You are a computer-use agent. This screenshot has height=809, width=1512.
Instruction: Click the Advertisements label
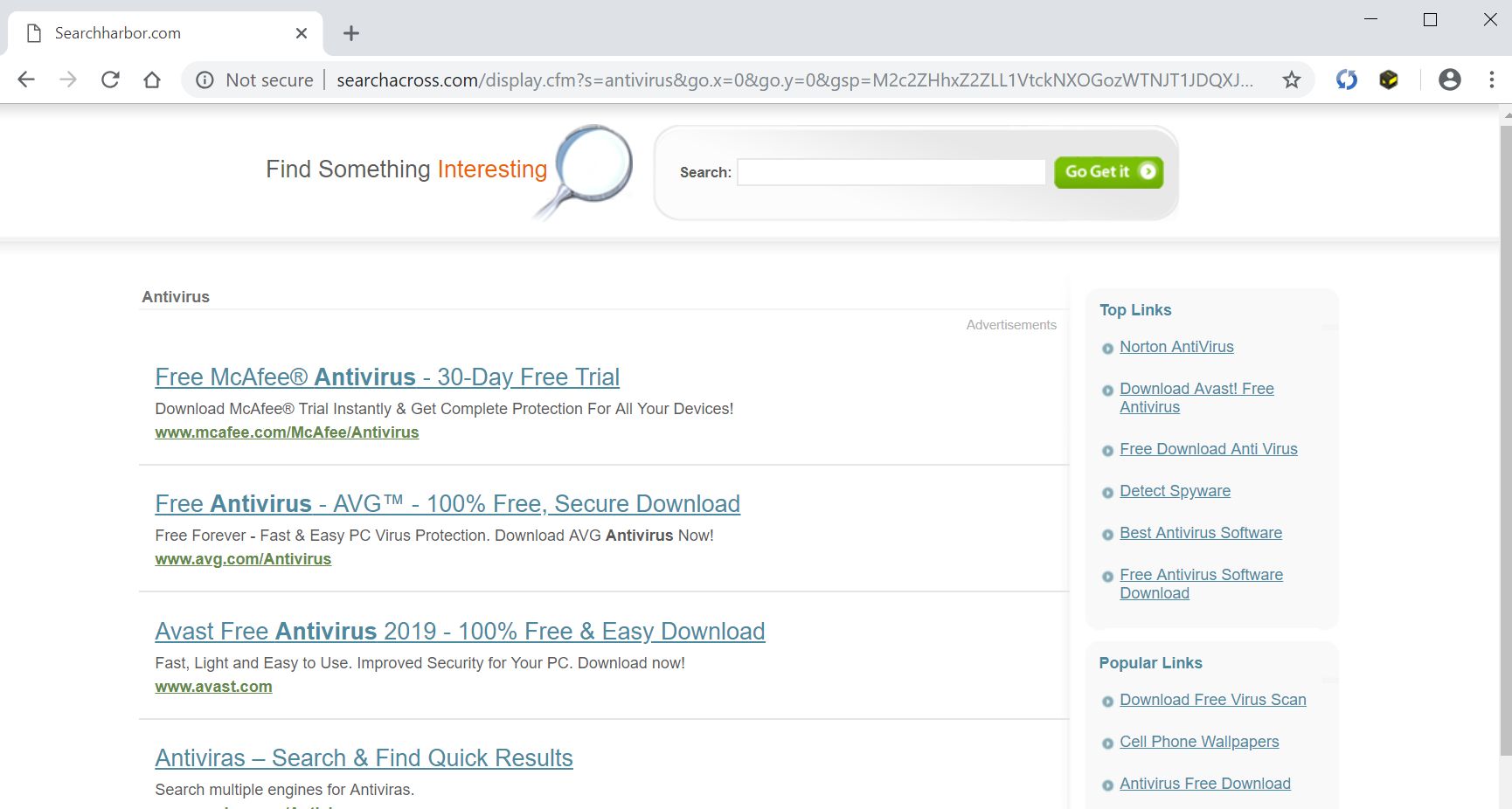[1011, 325]
